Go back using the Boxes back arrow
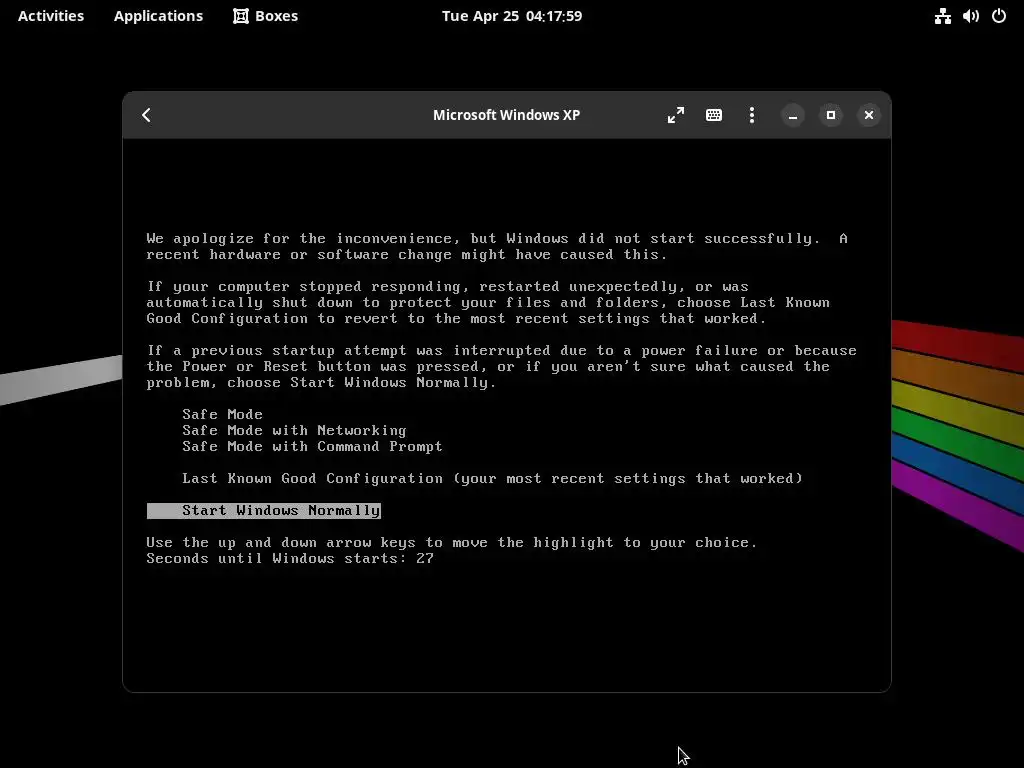Image resolution: width=1024 pixels, height=768 pixels. point(146,115)
